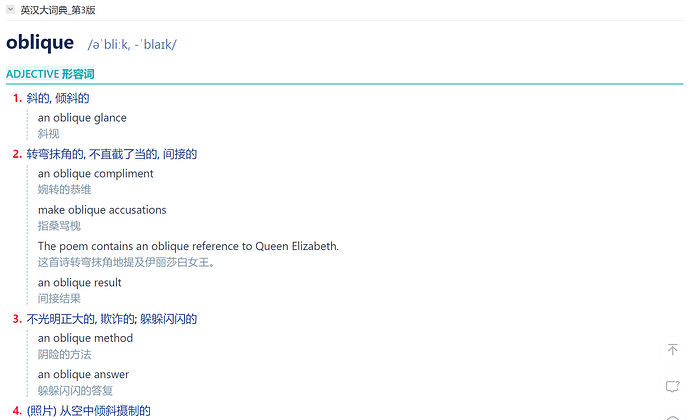Click the partially visible round icon at bottom right
Viewport: 690px width, 420px height.
click(672, 416)
